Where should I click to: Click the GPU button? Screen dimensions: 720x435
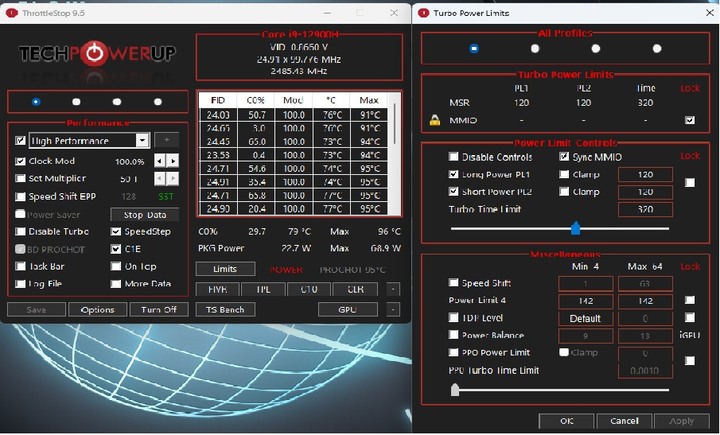click(348, 310)
